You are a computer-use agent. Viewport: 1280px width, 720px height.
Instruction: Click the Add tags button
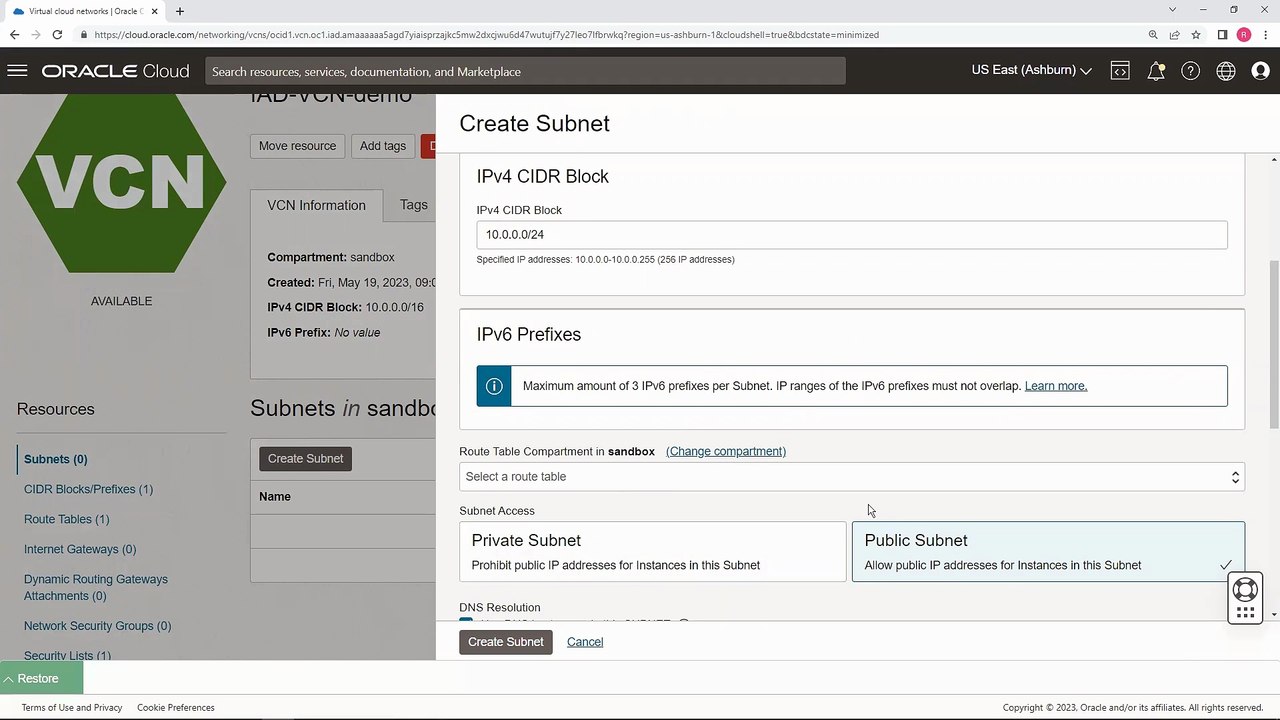[383, 146]
